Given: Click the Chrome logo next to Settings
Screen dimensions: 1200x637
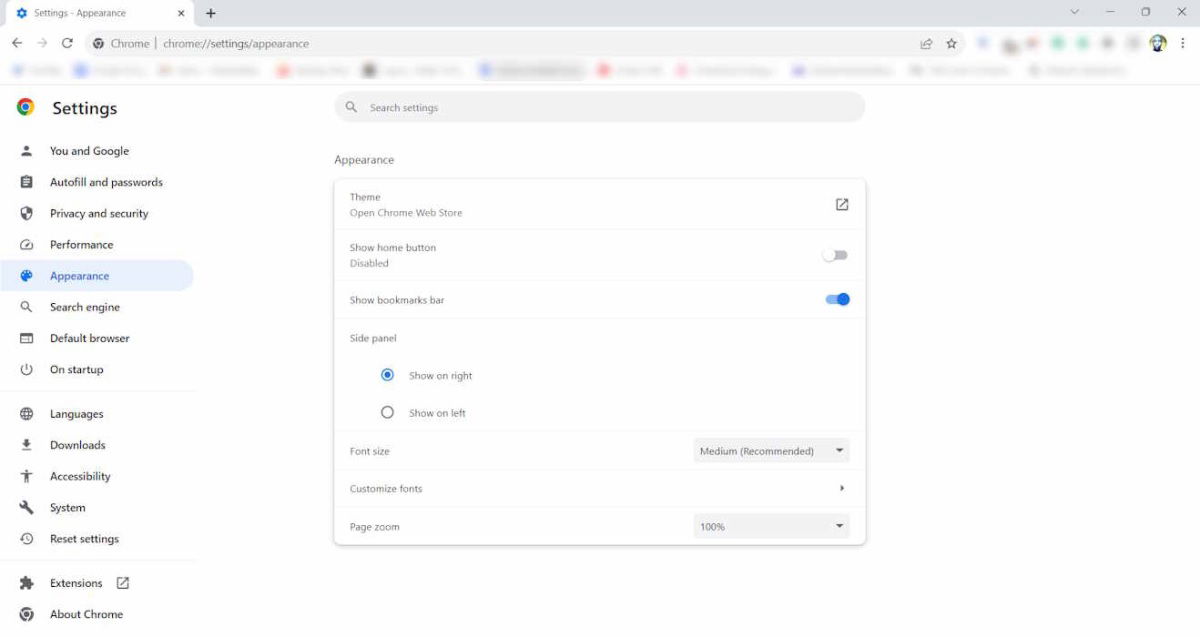Looking at the screenshot, I should coord(25,107).
